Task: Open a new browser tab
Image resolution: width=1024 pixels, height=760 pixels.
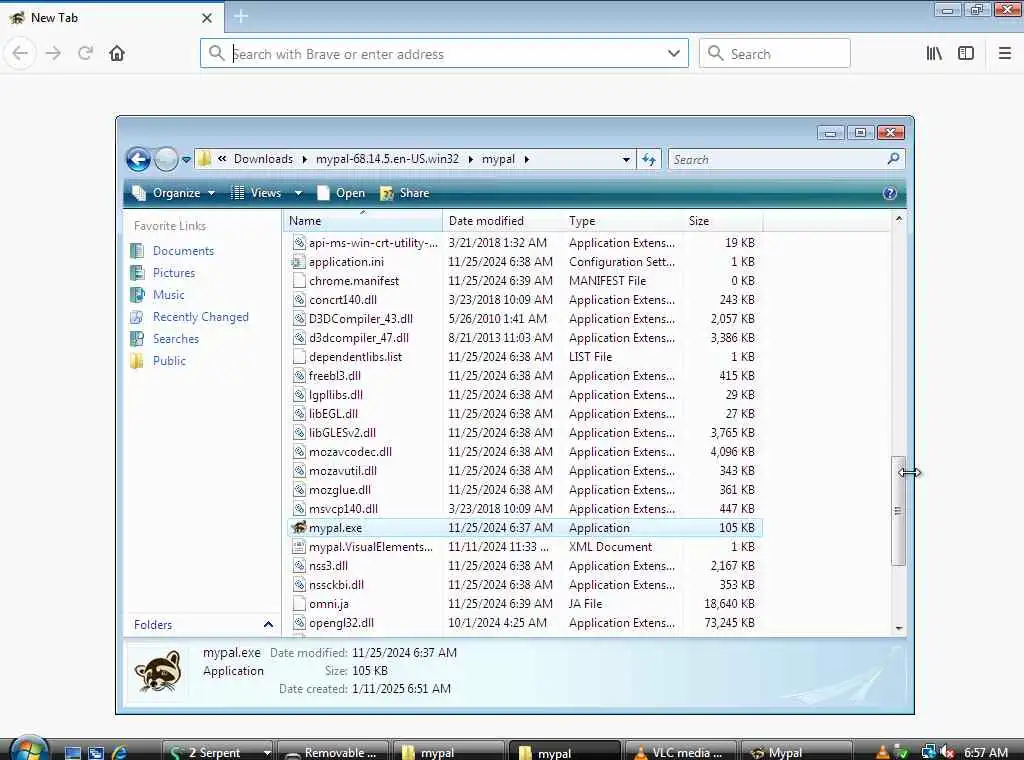Action: pos(241,16)
